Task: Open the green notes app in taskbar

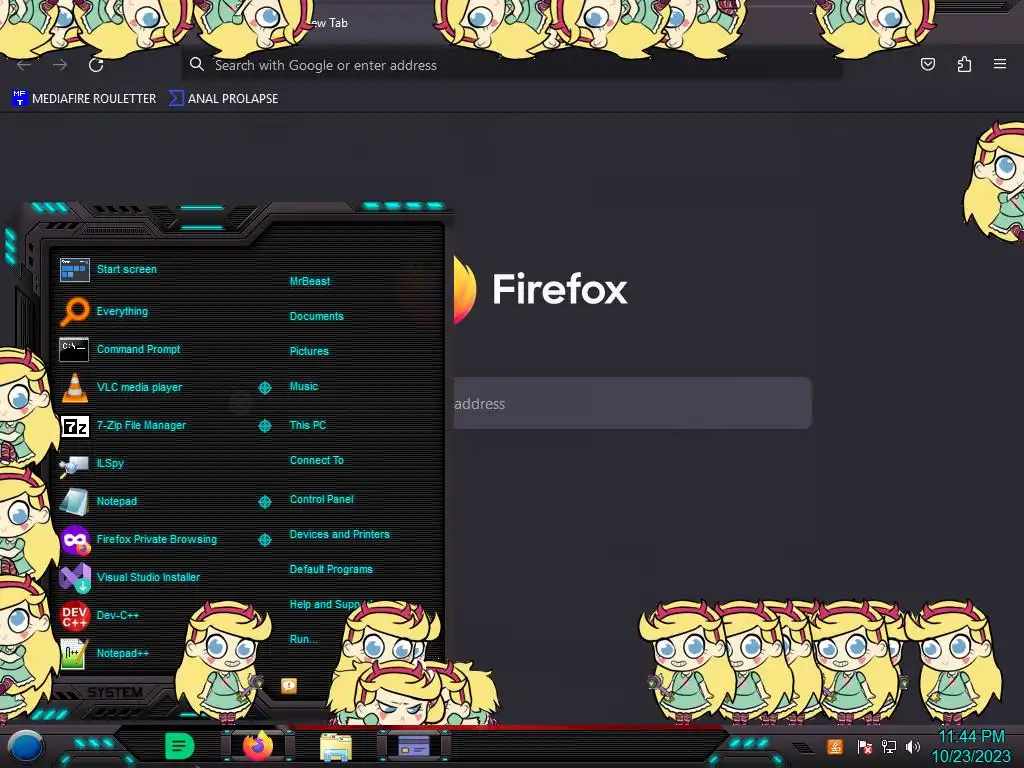Action: tap(179, 746)
